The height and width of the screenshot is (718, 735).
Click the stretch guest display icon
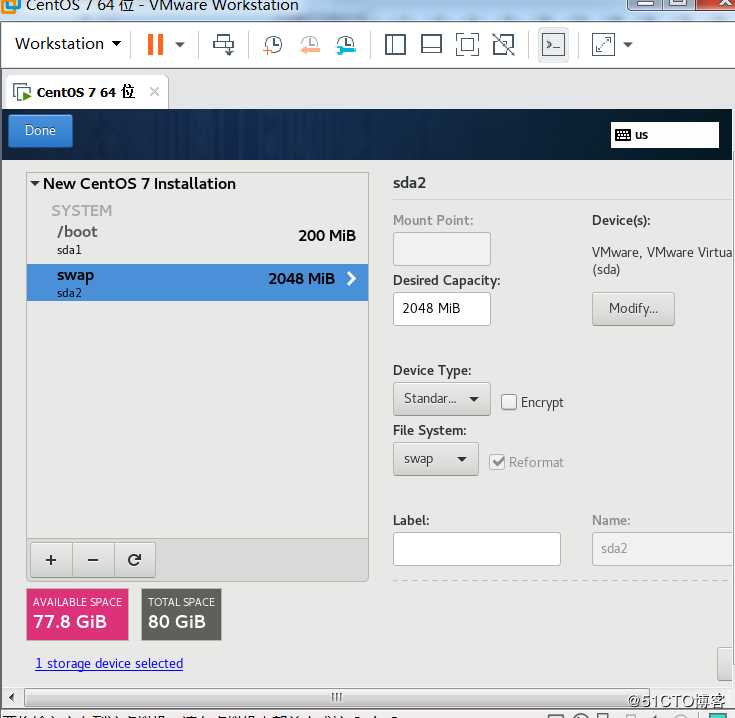click(603, 45)
